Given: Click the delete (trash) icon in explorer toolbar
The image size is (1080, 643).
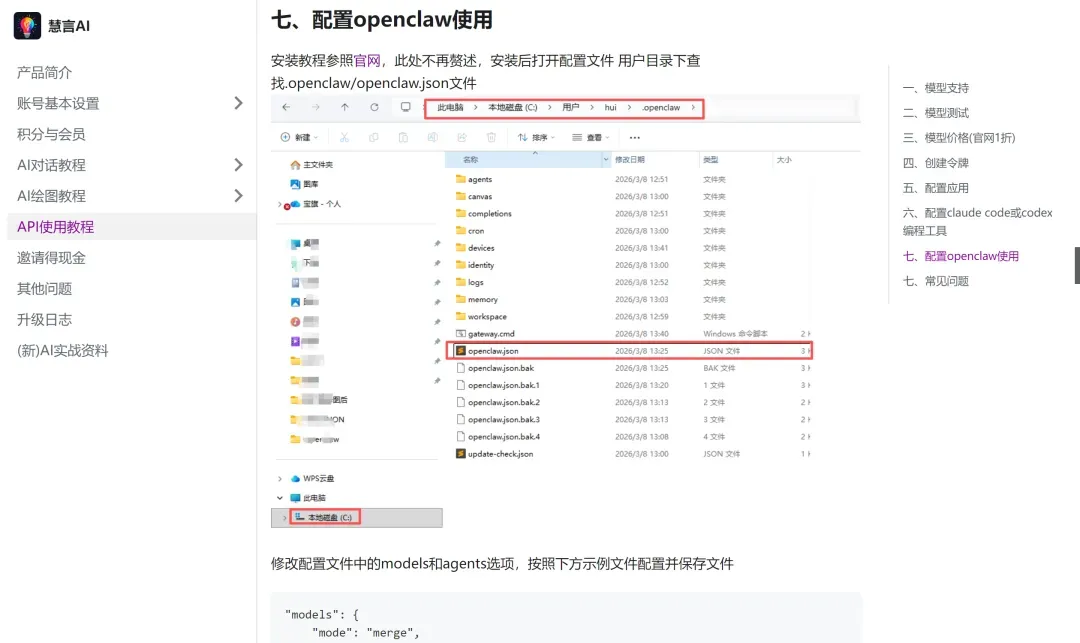Looking at the screenshot, I should pos(491,138).
